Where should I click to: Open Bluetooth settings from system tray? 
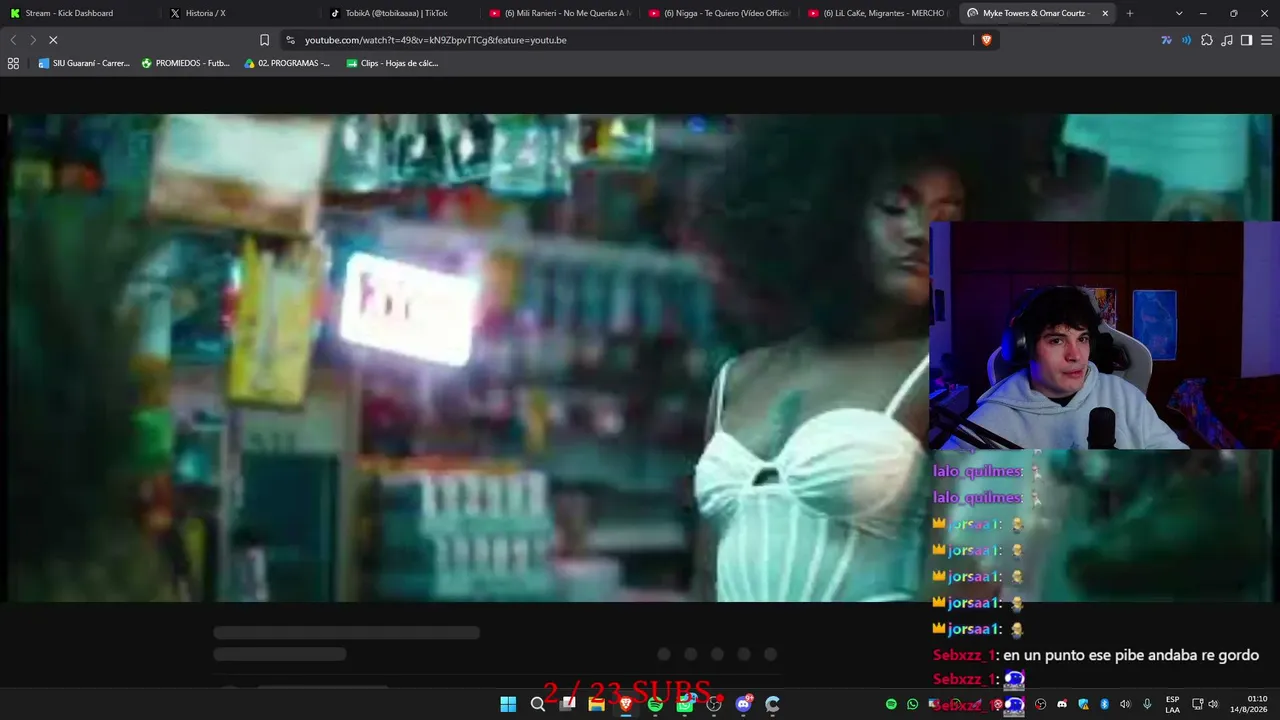[1104, 704]
